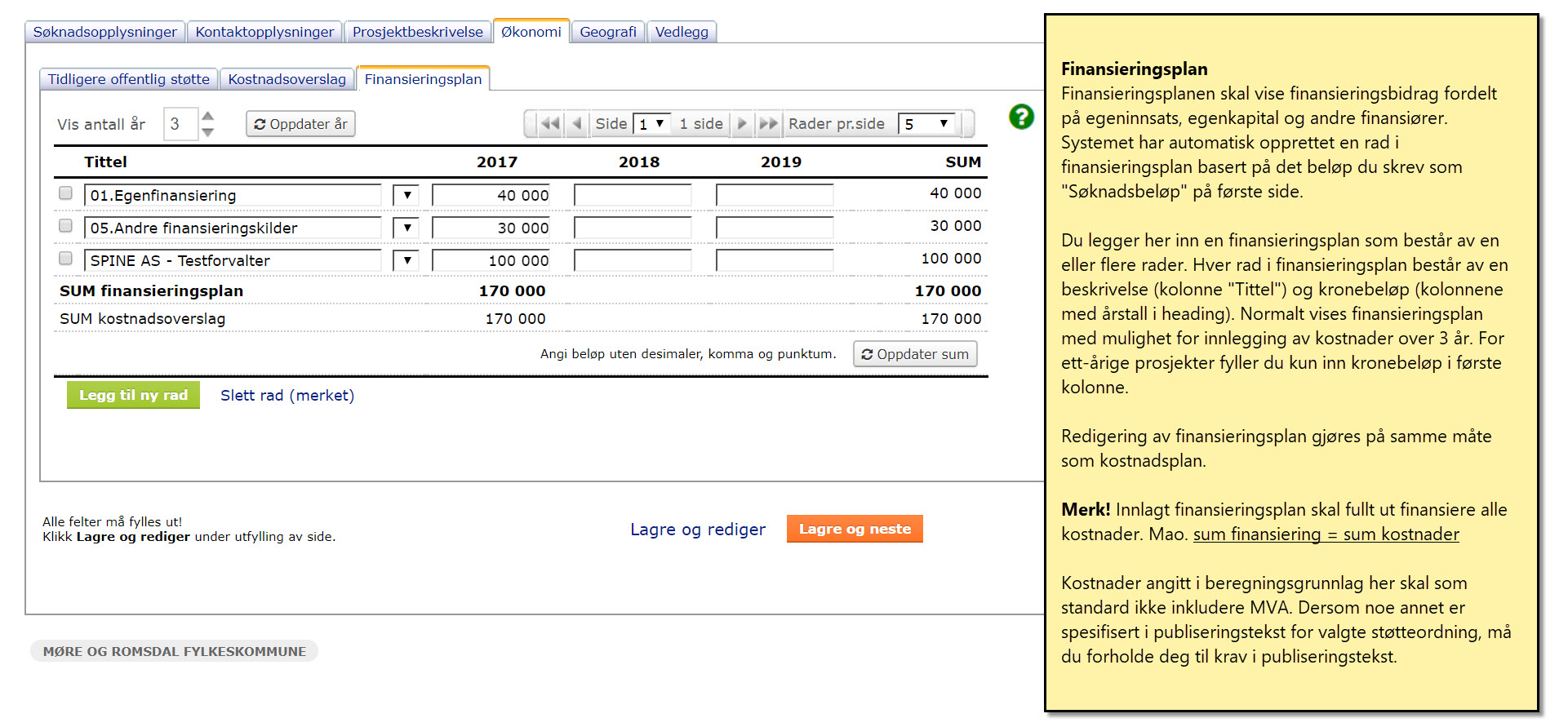This screenshot has width=1568, height=727.
Task: Click Slett rad (merket) link
Action: 287,396
